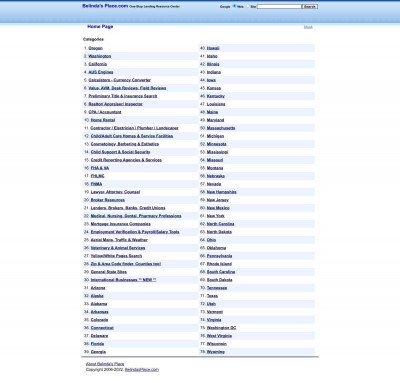
Task: Select the Web radio button
Action: (x=234, y=6)
